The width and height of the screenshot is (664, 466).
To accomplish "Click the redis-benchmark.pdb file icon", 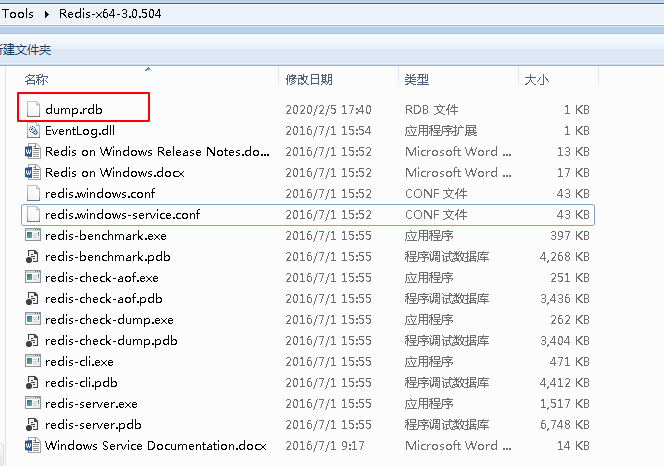I will 33,256.
